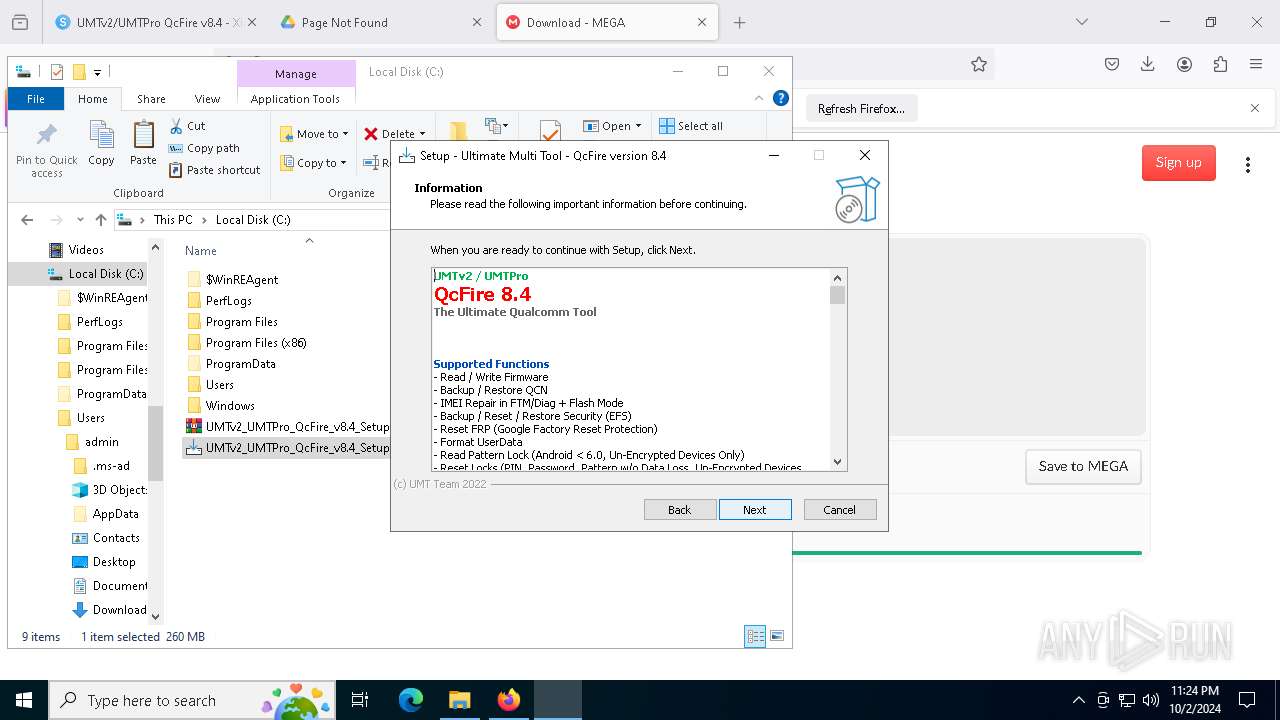
Task: Dismiss the Refresh Firefox notification bar
Action: pos(1255,108)
